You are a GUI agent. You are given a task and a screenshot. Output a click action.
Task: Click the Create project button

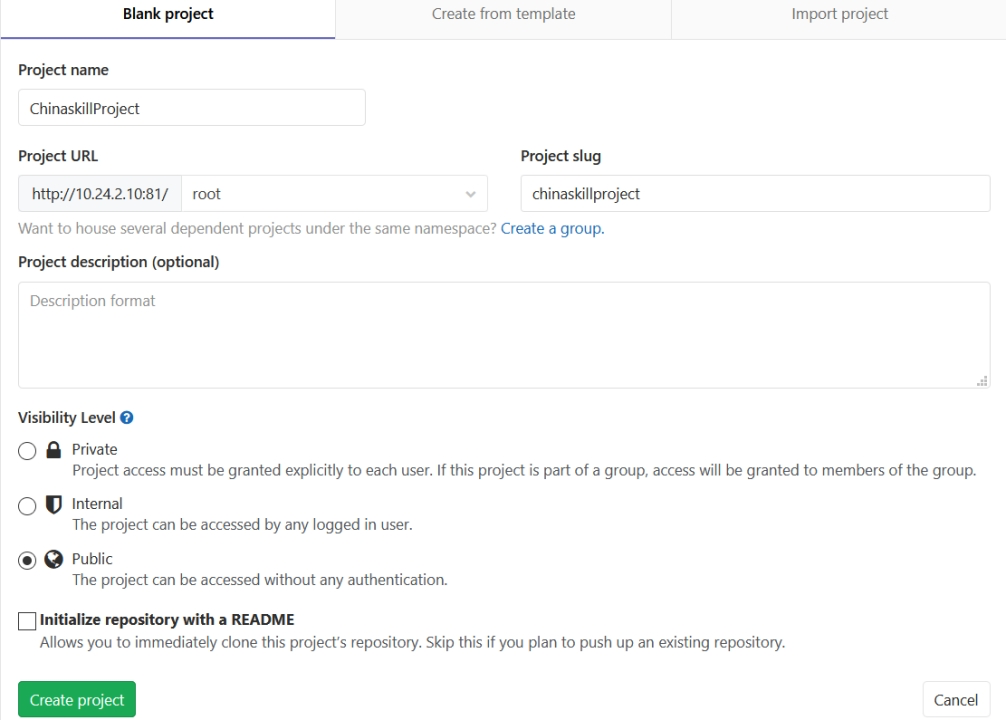point(77,699)
